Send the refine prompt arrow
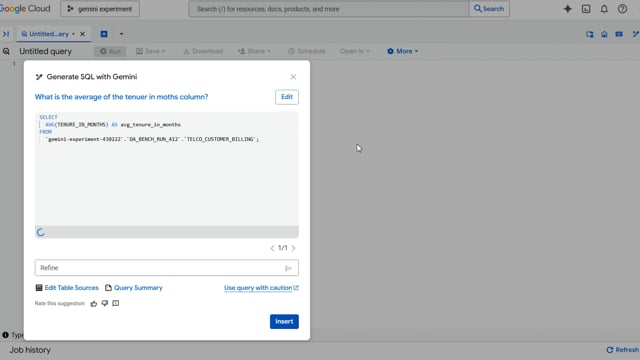 click(x=288, y=268)
